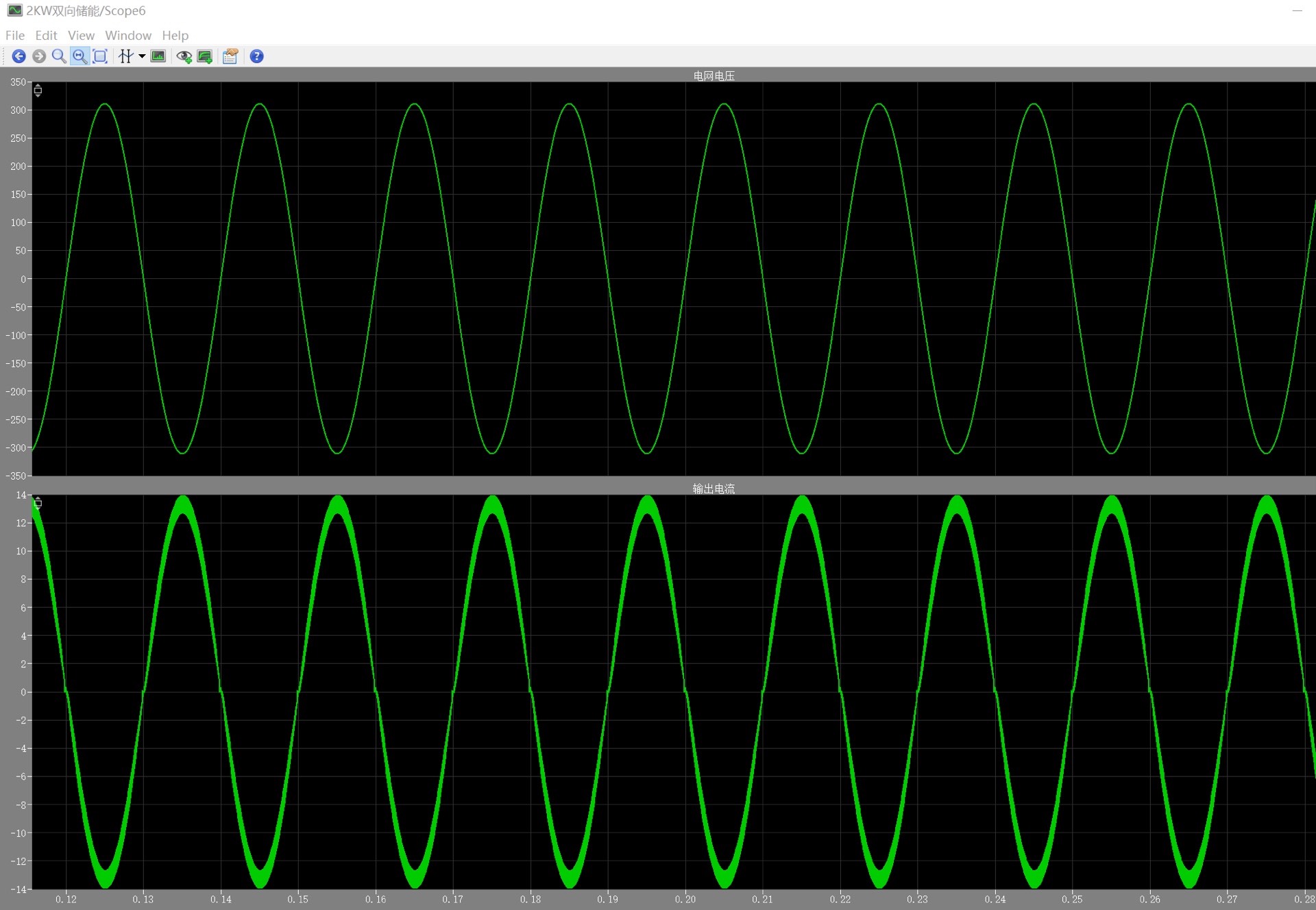
Task: Expand the top plot axis control handle
Action: [38, 90]
